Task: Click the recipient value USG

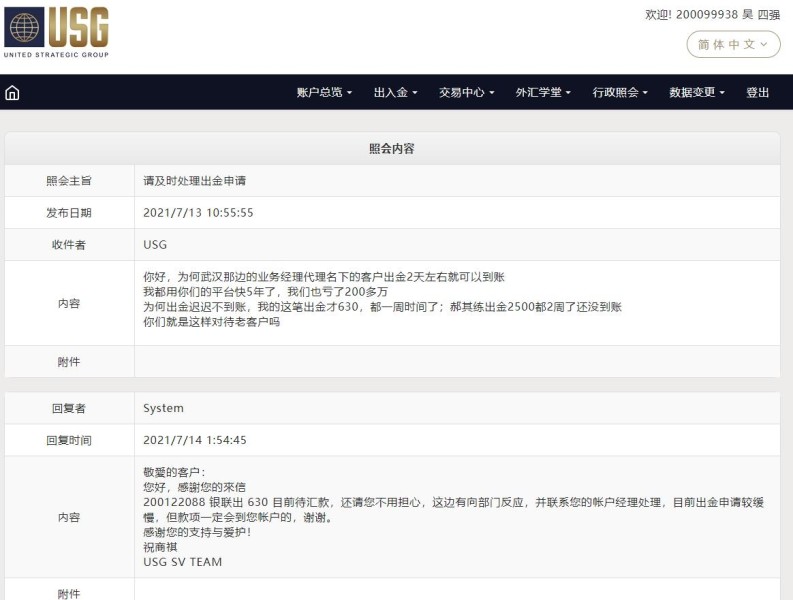Action: coord(155,245)
